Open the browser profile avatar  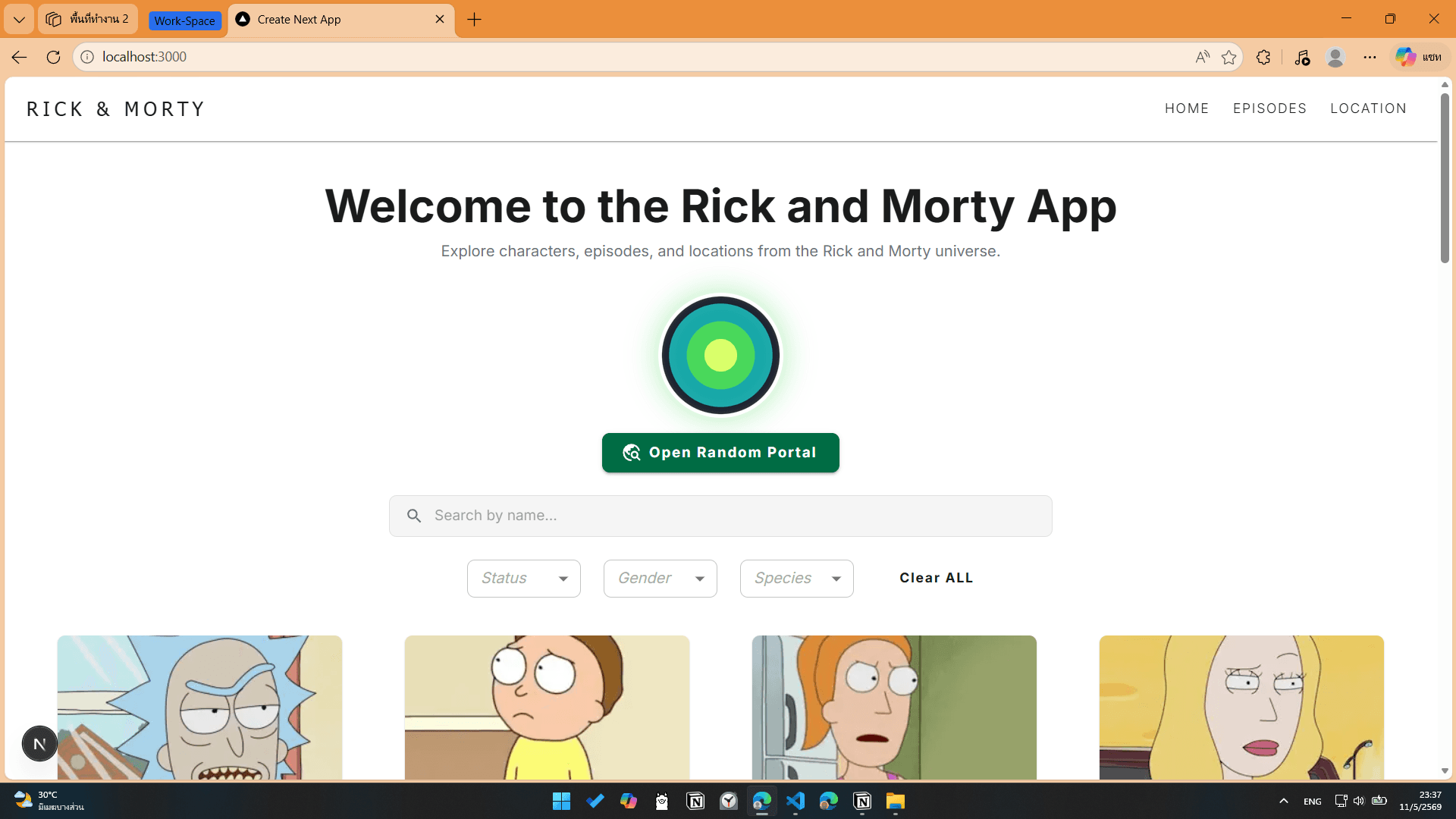1335,57
